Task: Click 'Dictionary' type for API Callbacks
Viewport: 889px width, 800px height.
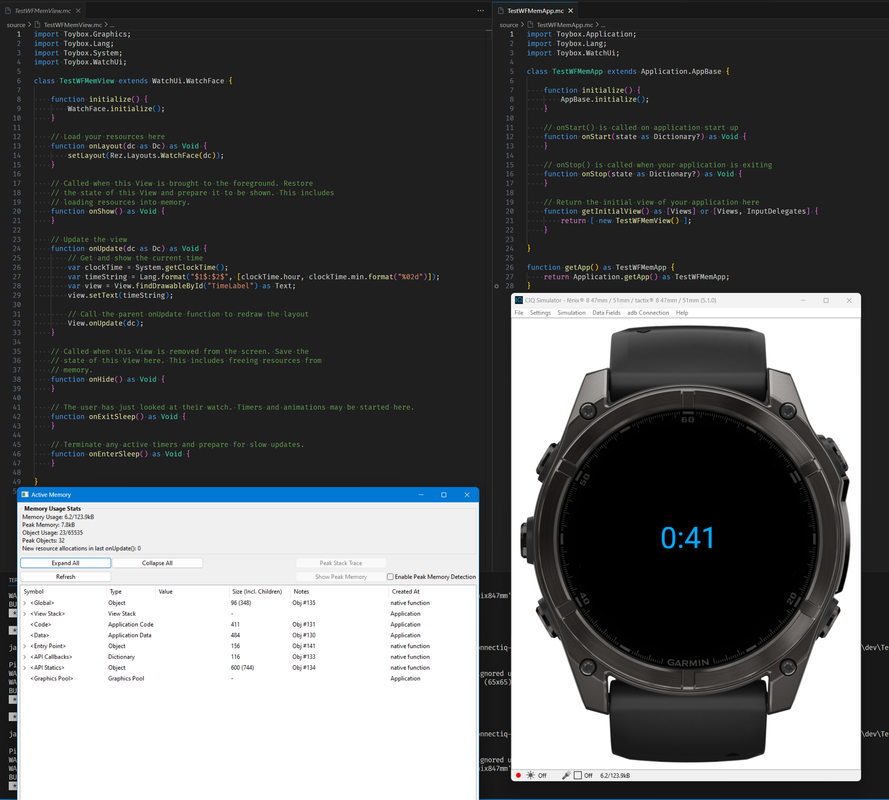Action: (121, 657)
